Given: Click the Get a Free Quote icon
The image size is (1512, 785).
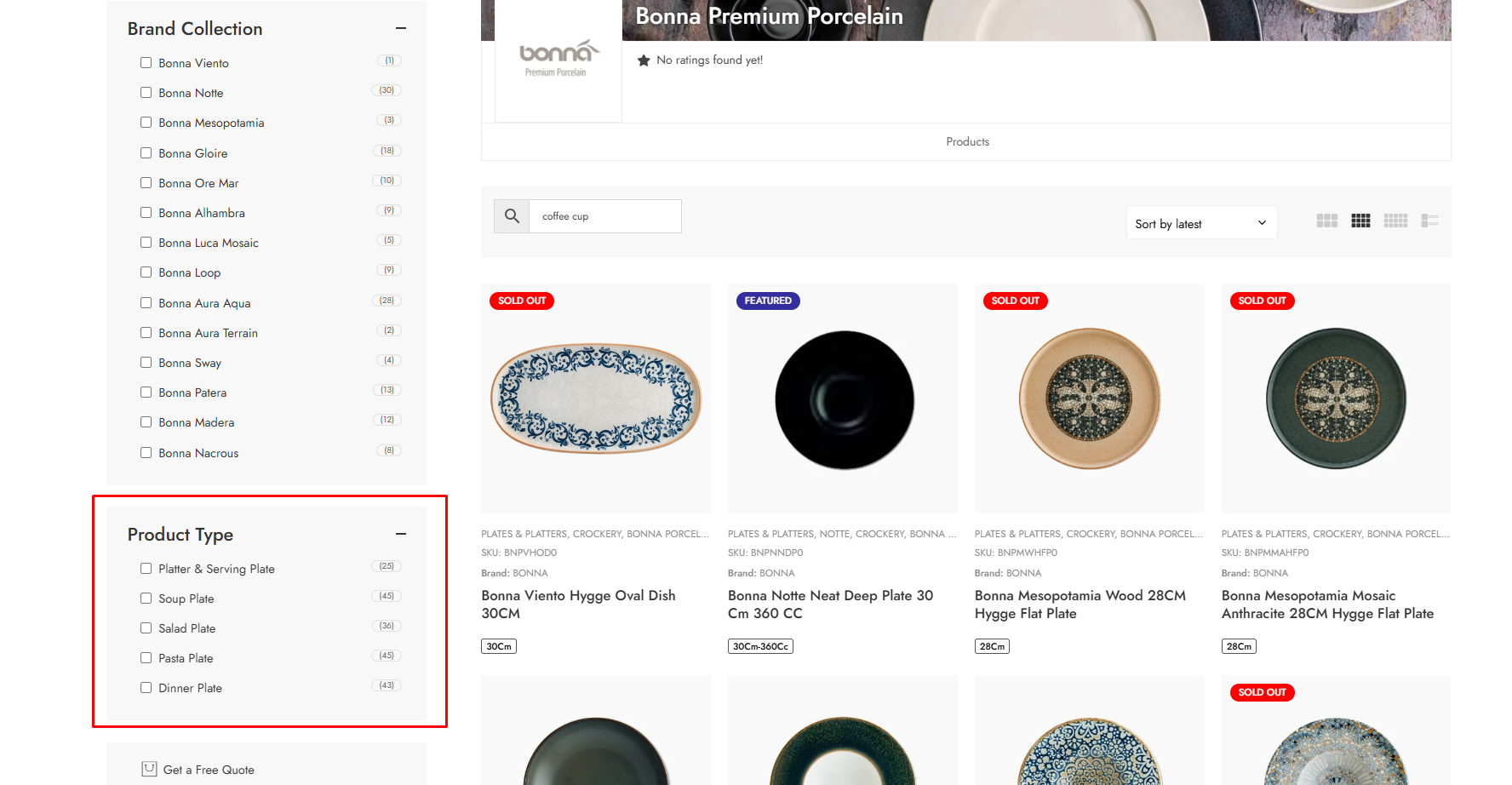Looking at the screenshot, I should (149, 769).
